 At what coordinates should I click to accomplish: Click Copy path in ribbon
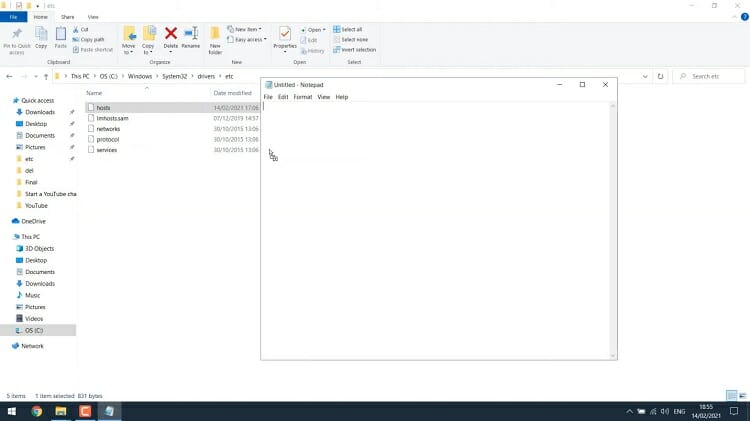coord(89,40)
